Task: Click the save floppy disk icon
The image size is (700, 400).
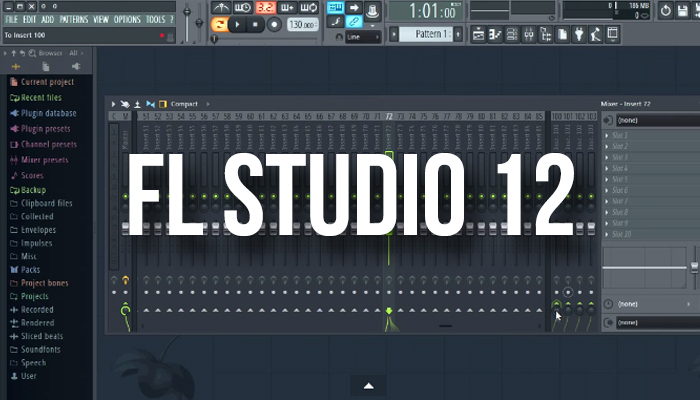Action: click(x=683, y=10)
